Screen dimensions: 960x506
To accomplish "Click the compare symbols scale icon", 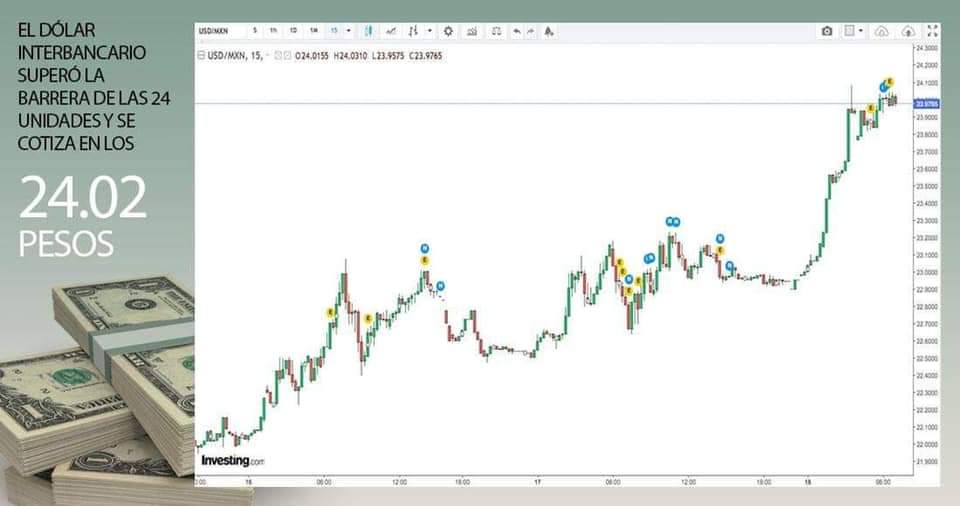I will [x=496, y=31].
